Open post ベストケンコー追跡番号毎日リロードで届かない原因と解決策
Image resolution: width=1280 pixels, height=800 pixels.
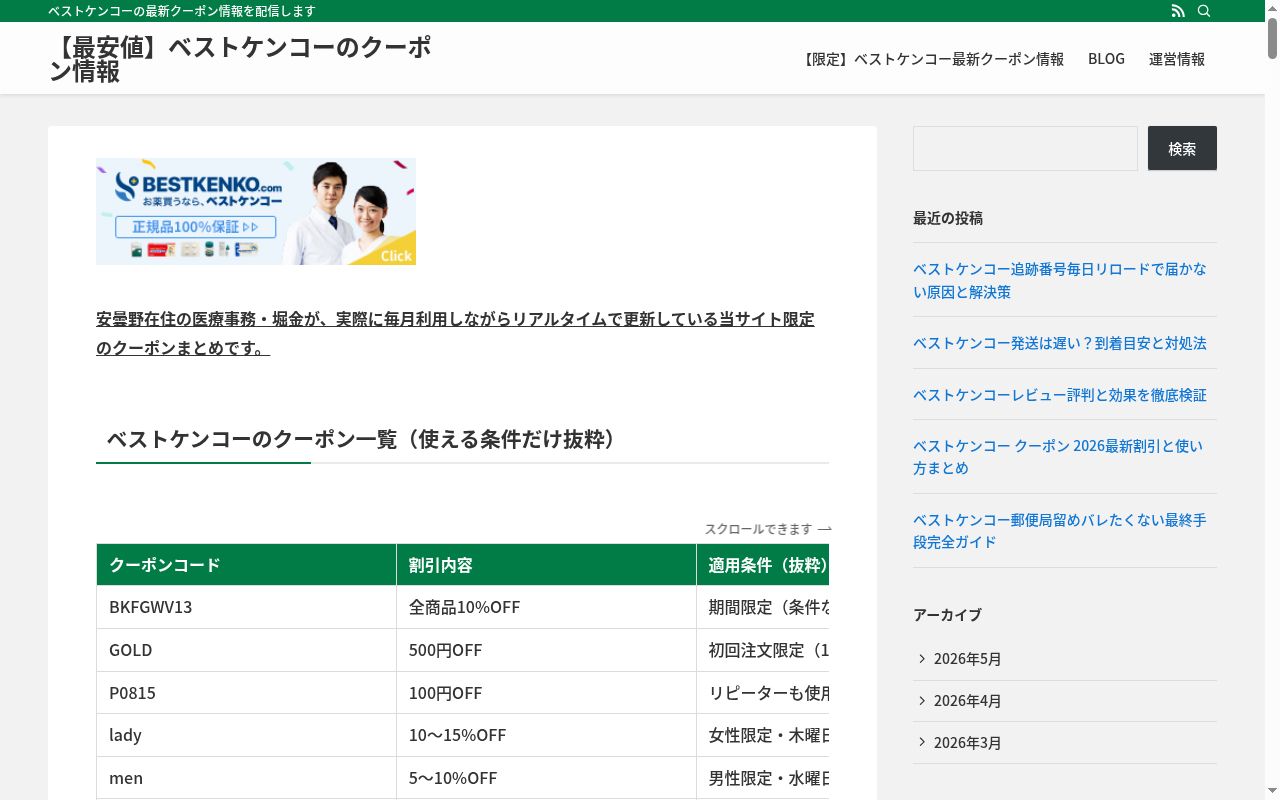pyautogui.click(x=1060, y=281)
